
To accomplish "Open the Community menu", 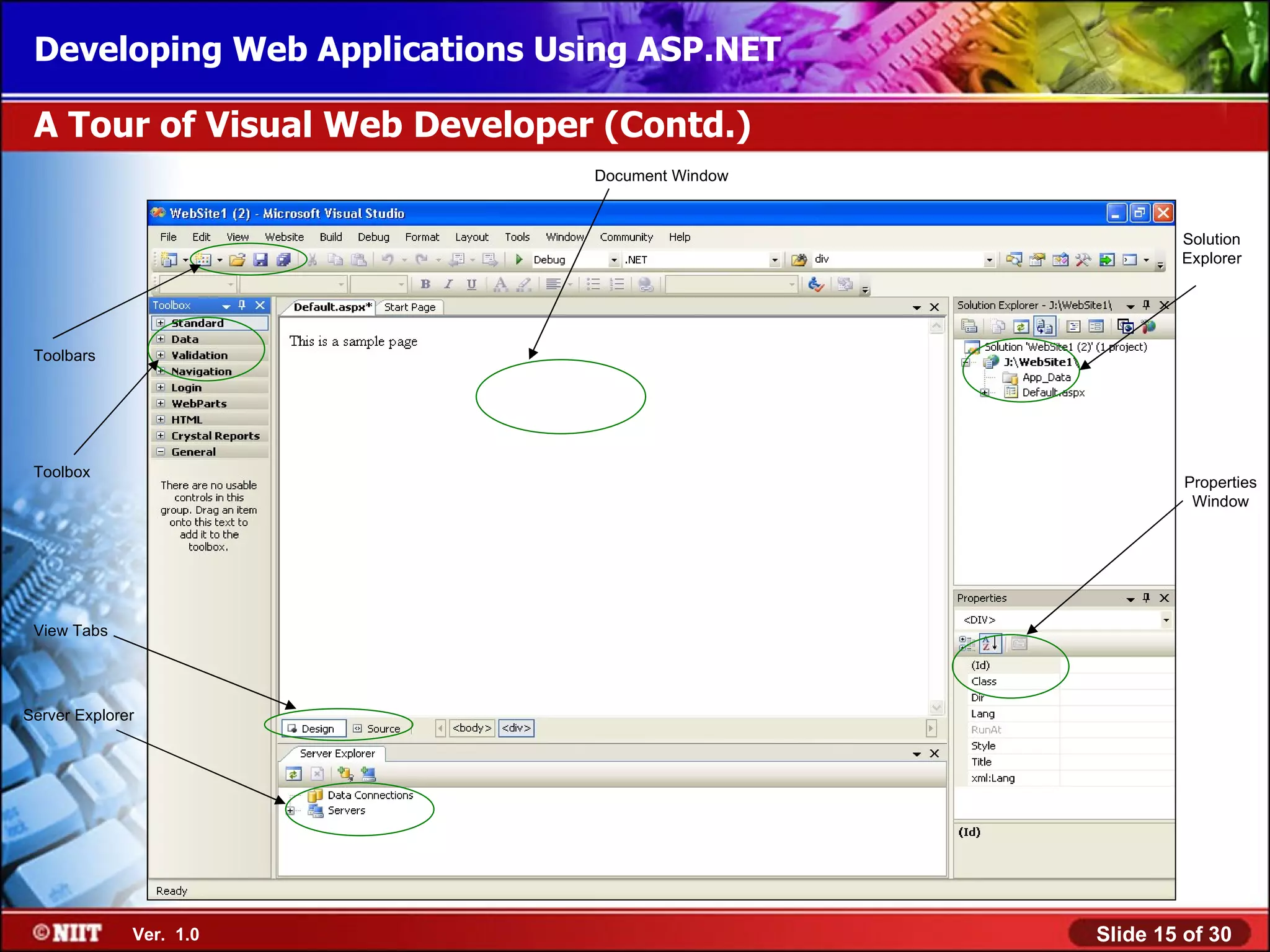I will (x=626, y=237).
